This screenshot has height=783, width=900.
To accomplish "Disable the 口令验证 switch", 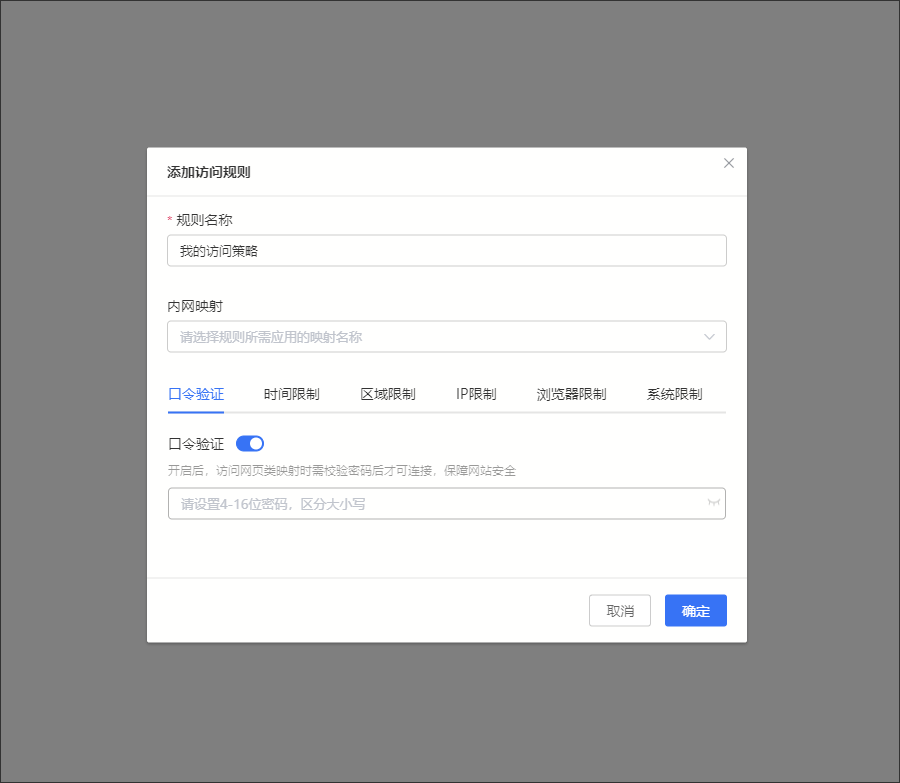I will [x=250, y=443].
